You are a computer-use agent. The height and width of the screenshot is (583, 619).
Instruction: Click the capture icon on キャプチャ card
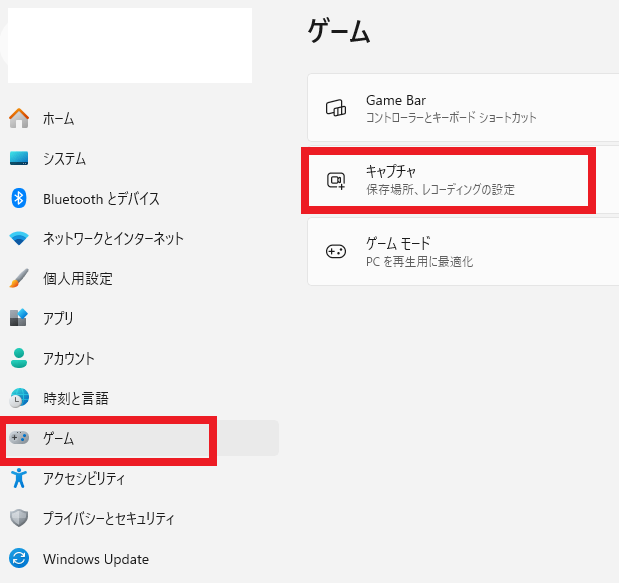click(x=336, y=180)
